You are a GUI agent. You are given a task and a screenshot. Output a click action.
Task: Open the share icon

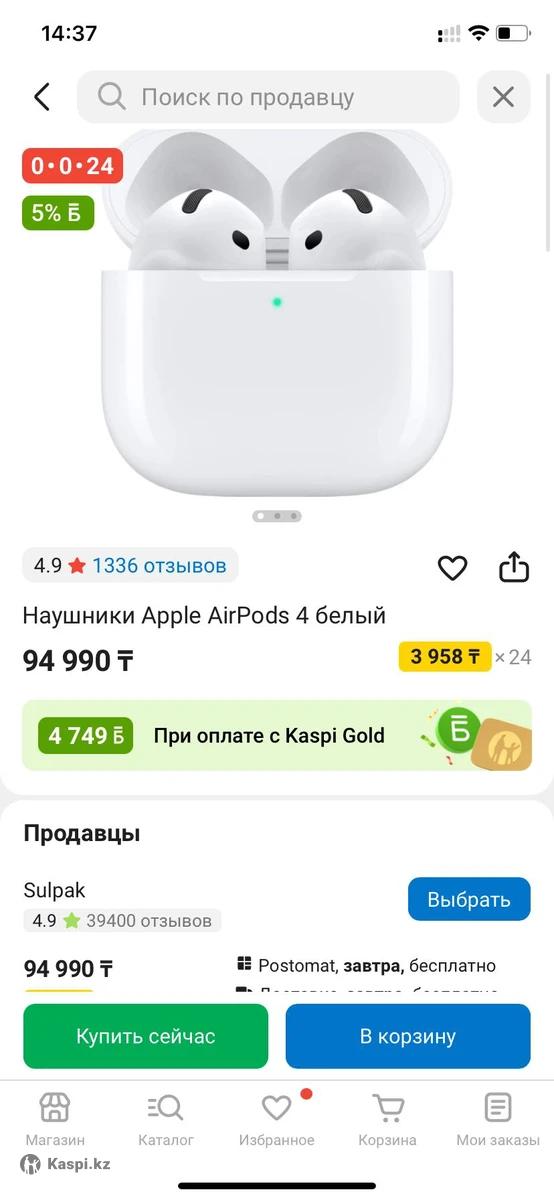(513, 566)
